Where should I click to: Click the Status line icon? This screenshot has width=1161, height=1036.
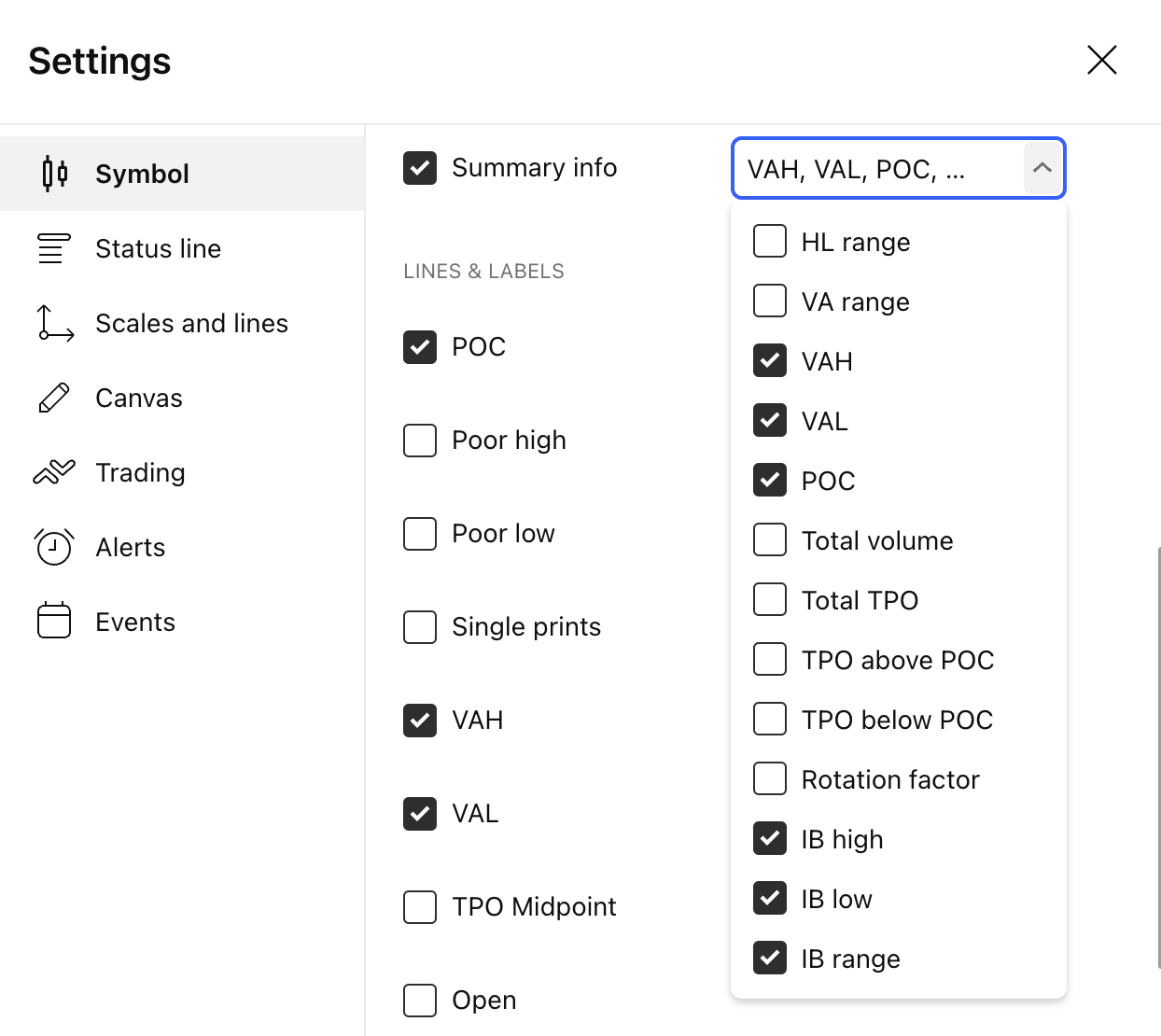coord(54,248)
